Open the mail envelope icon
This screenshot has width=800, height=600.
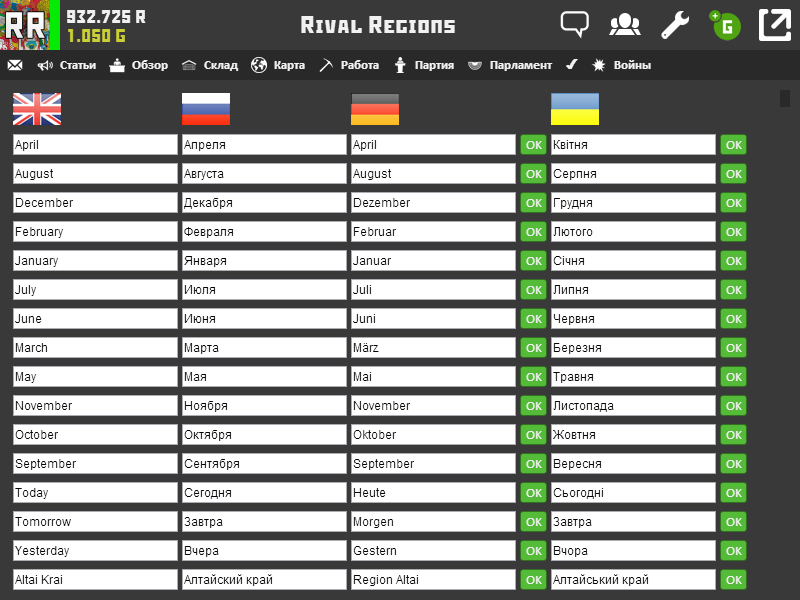coord(15,65)
